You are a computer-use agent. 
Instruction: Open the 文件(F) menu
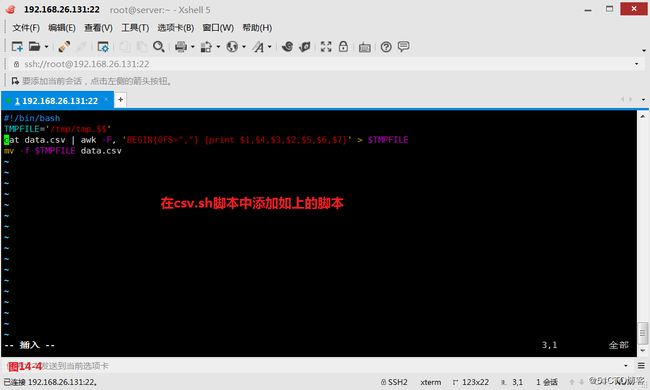26,28
